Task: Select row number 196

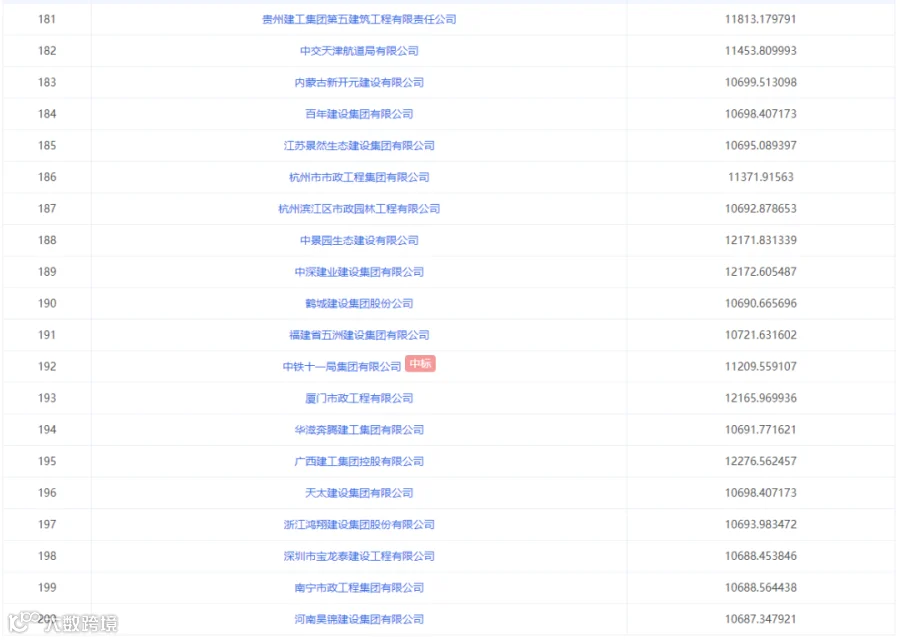Action: pyautogui.click(x=47, y=492)
